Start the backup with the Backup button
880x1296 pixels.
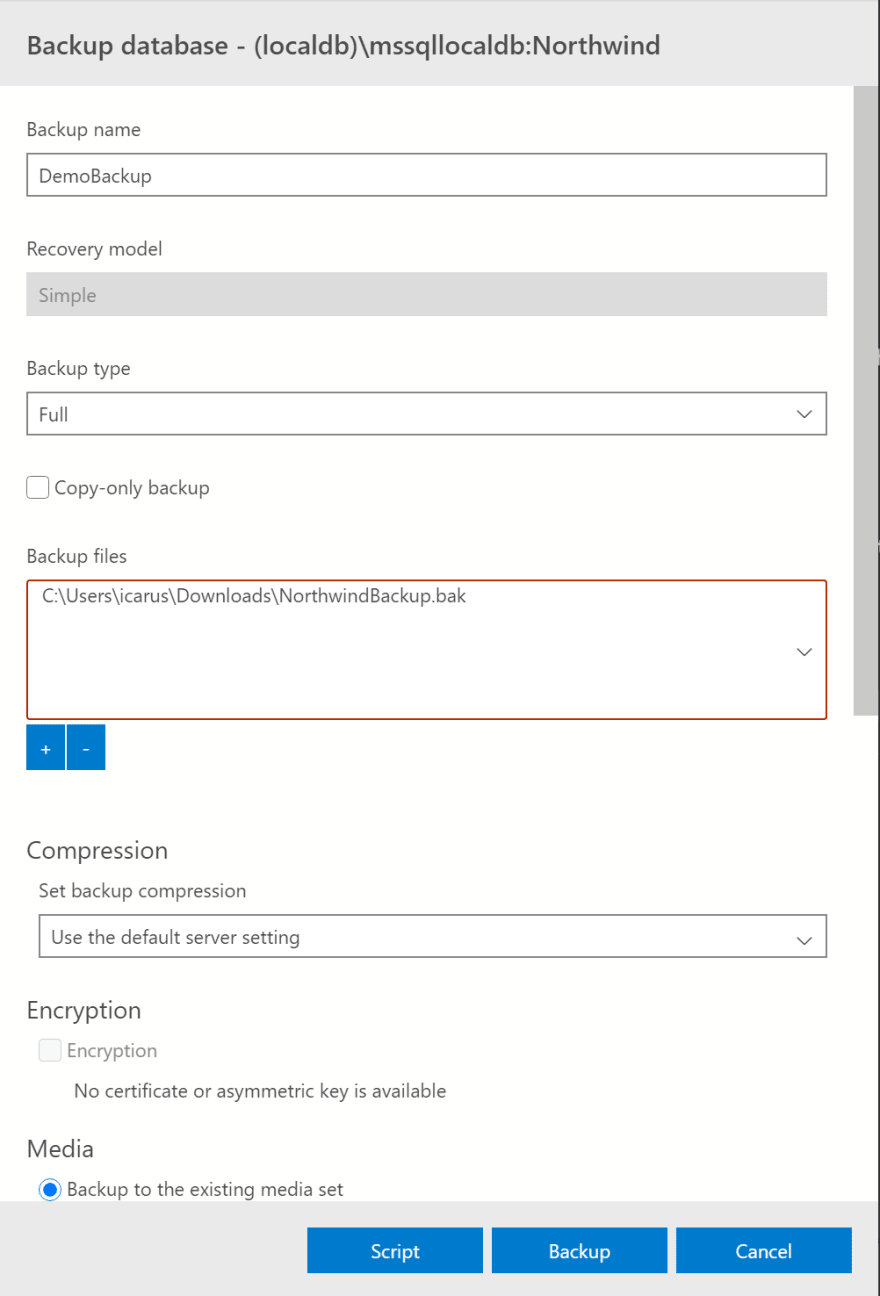[579, 1251]
